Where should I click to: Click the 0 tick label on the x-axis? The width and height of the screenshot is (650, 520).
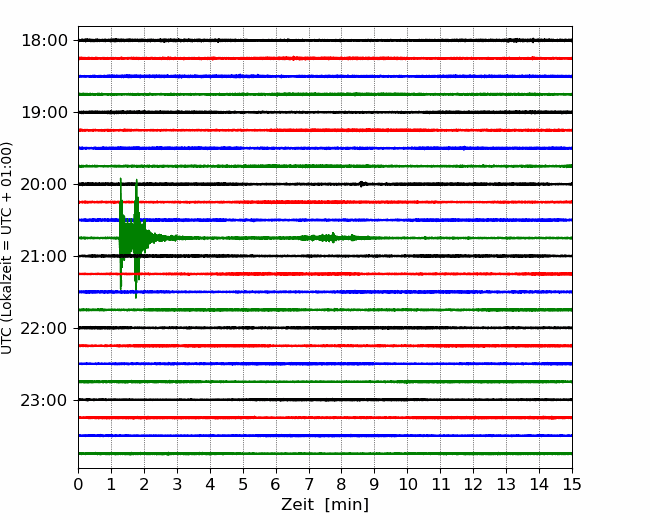coord(78,485)
